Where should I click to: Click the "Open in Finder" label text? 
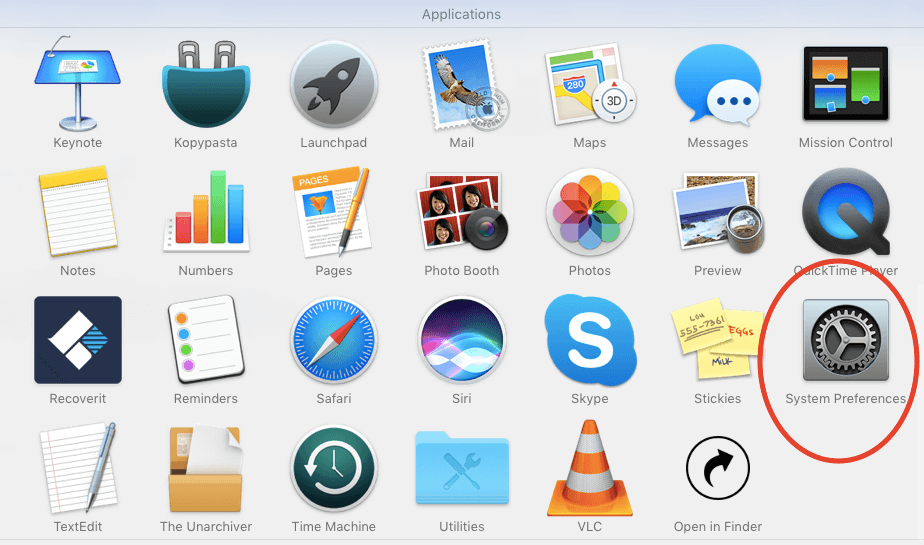click(718, 526)
